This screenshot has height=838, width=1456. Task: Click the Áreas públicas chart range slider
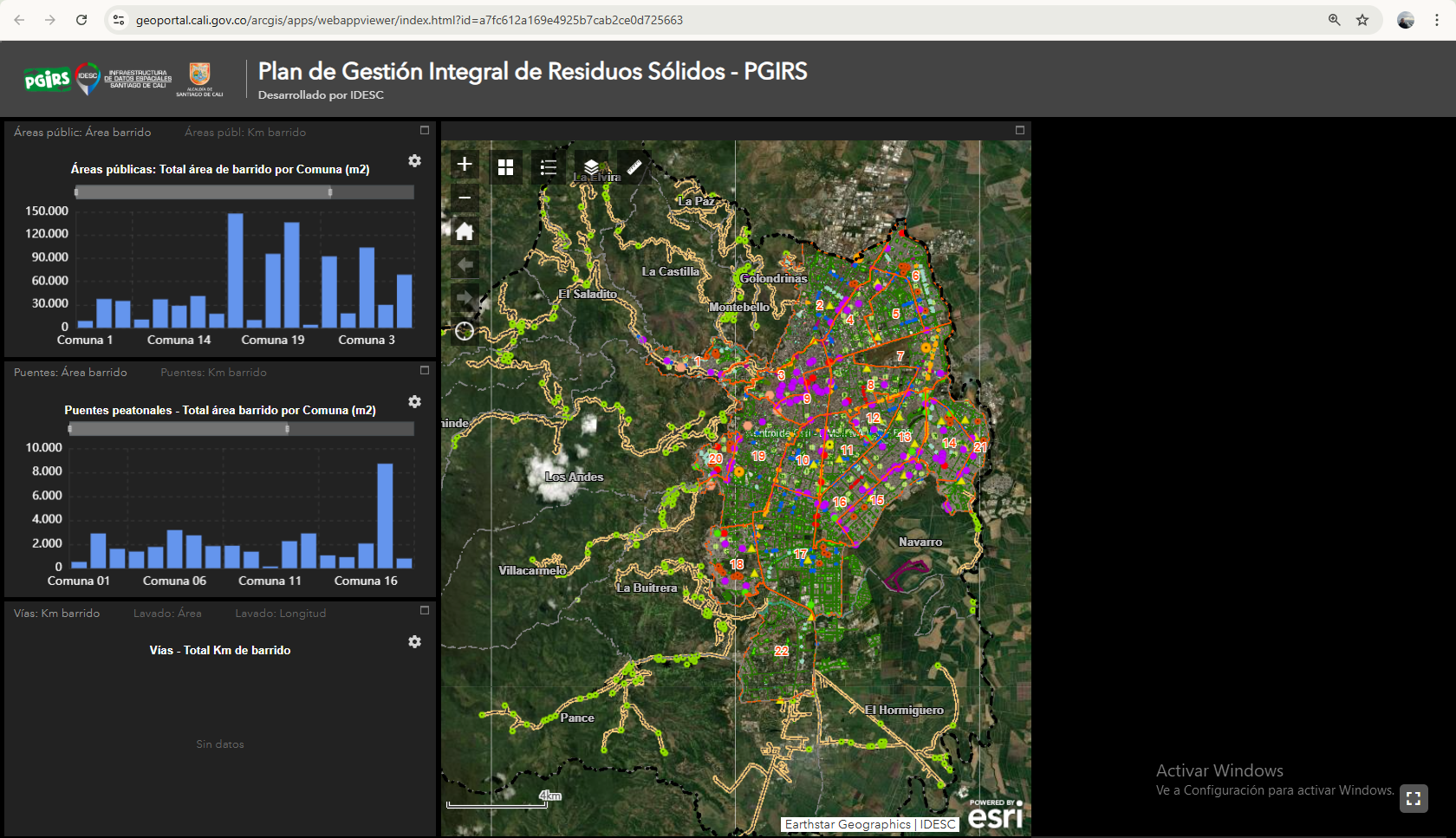(244, 192)
